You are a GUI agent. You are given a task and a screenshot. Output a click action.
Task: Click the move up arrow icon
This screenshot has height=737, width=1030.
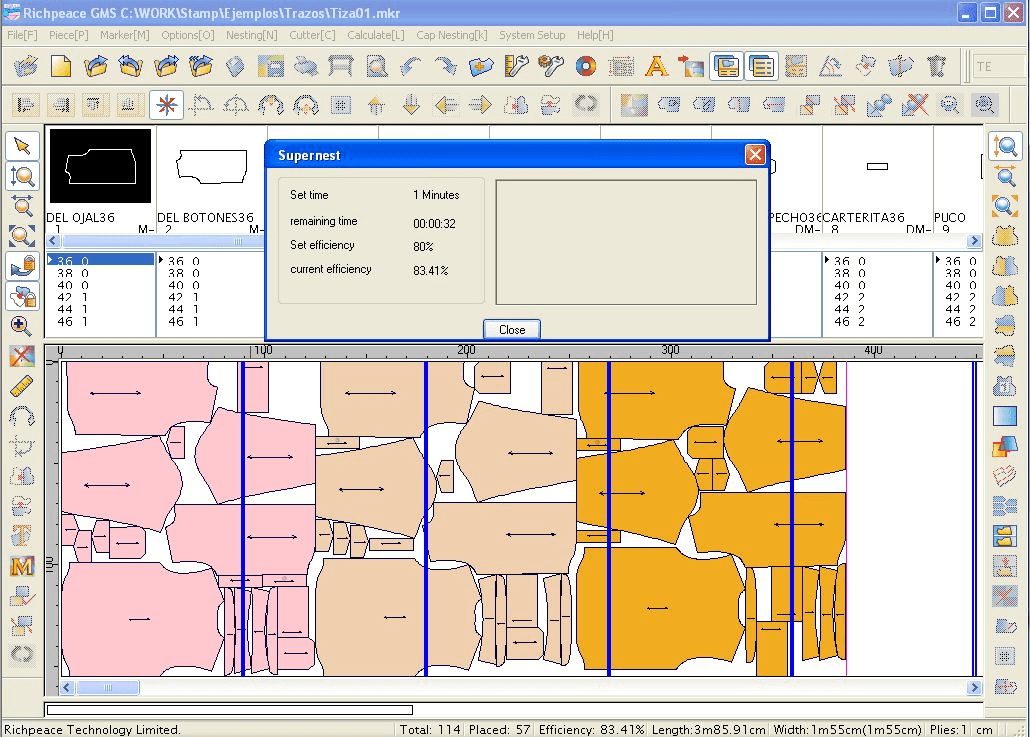pos(376,105)
